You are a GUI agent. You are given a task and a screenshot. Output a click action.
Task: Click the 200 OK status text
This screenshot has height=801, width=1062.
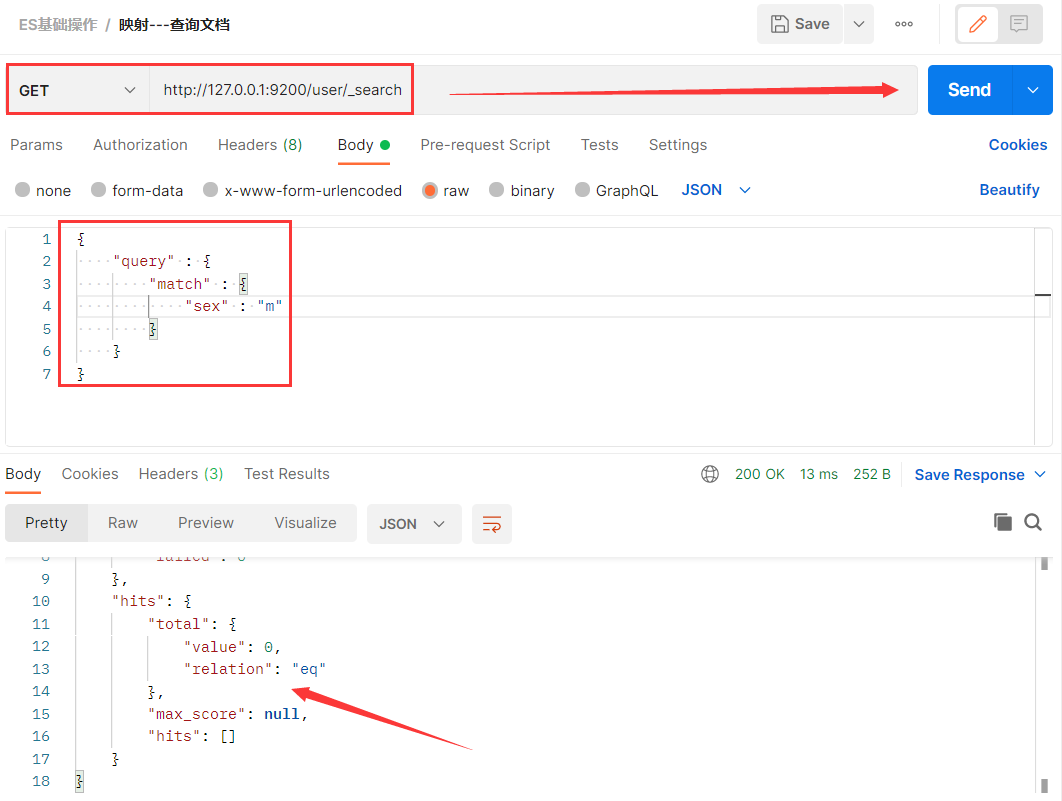[x=759, y=474]
